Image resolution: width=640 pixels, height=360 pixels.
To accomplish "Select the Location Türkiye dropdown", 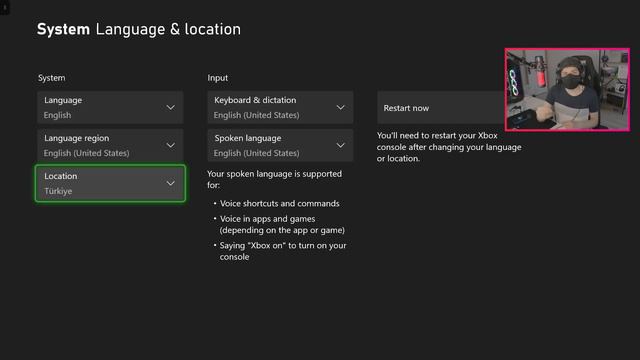I will (x=110, y=183).
